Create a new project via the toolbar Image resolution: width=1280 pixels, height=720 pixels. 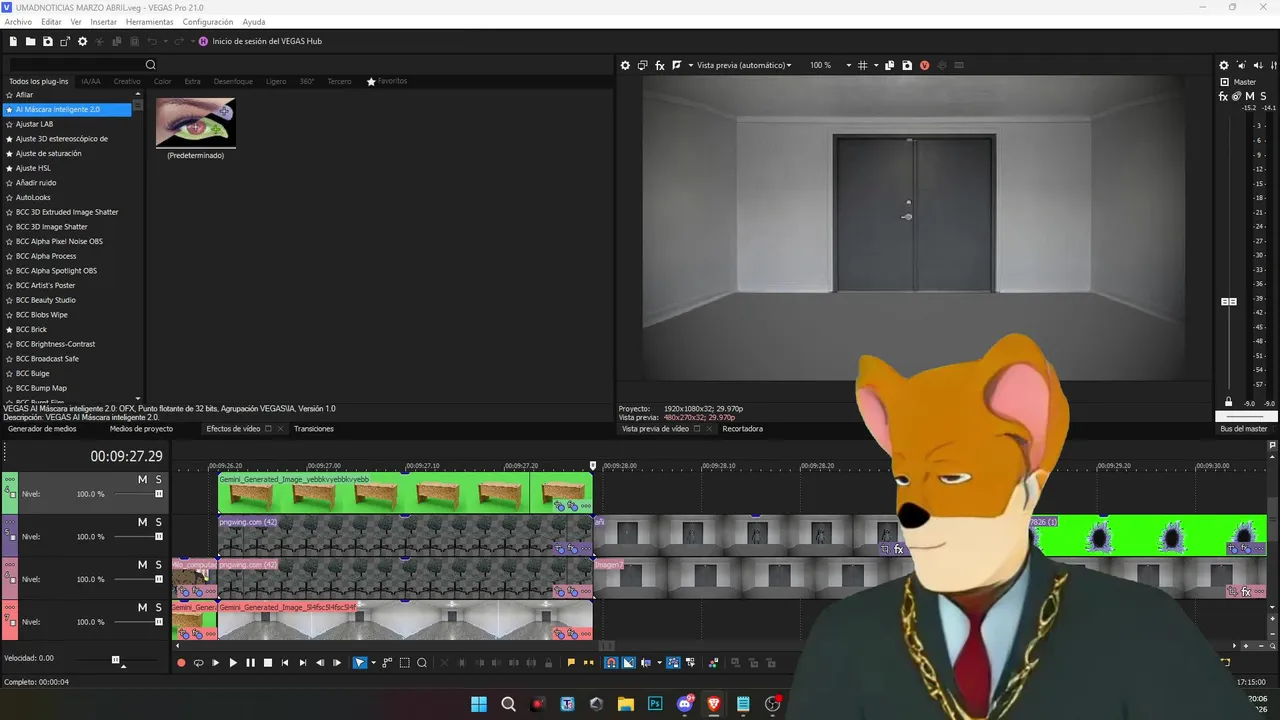click(x=13, y=41)
